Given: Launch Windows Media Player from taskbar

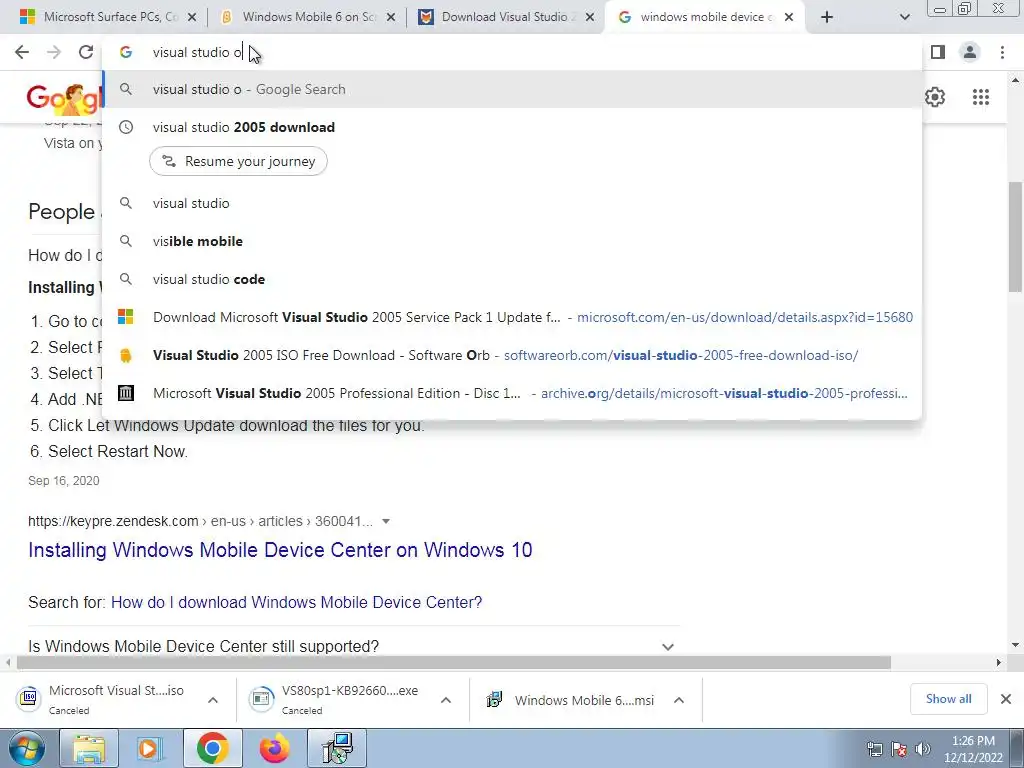Looking at the screenshot, I should (x=149, y=748).
